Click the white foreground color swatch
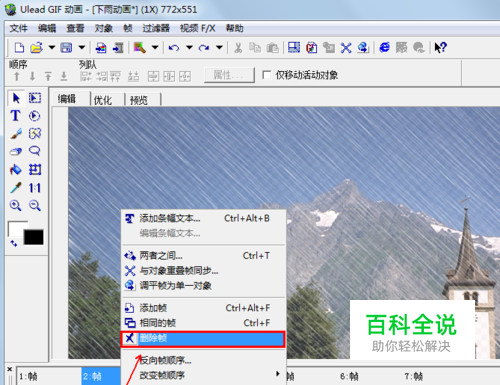This screenshot has height=385, width=500. click(x=15, y=228)
